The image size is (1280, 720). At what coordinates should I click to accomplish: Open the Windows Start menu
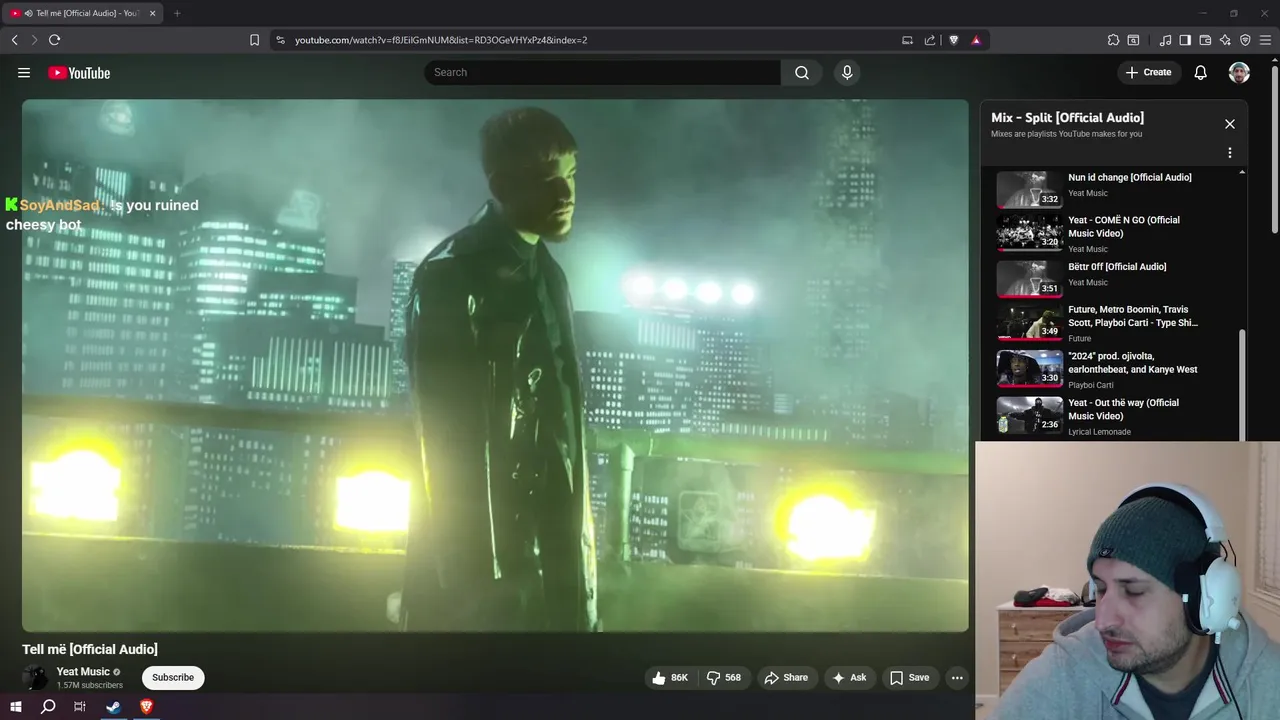coord(16,707)
